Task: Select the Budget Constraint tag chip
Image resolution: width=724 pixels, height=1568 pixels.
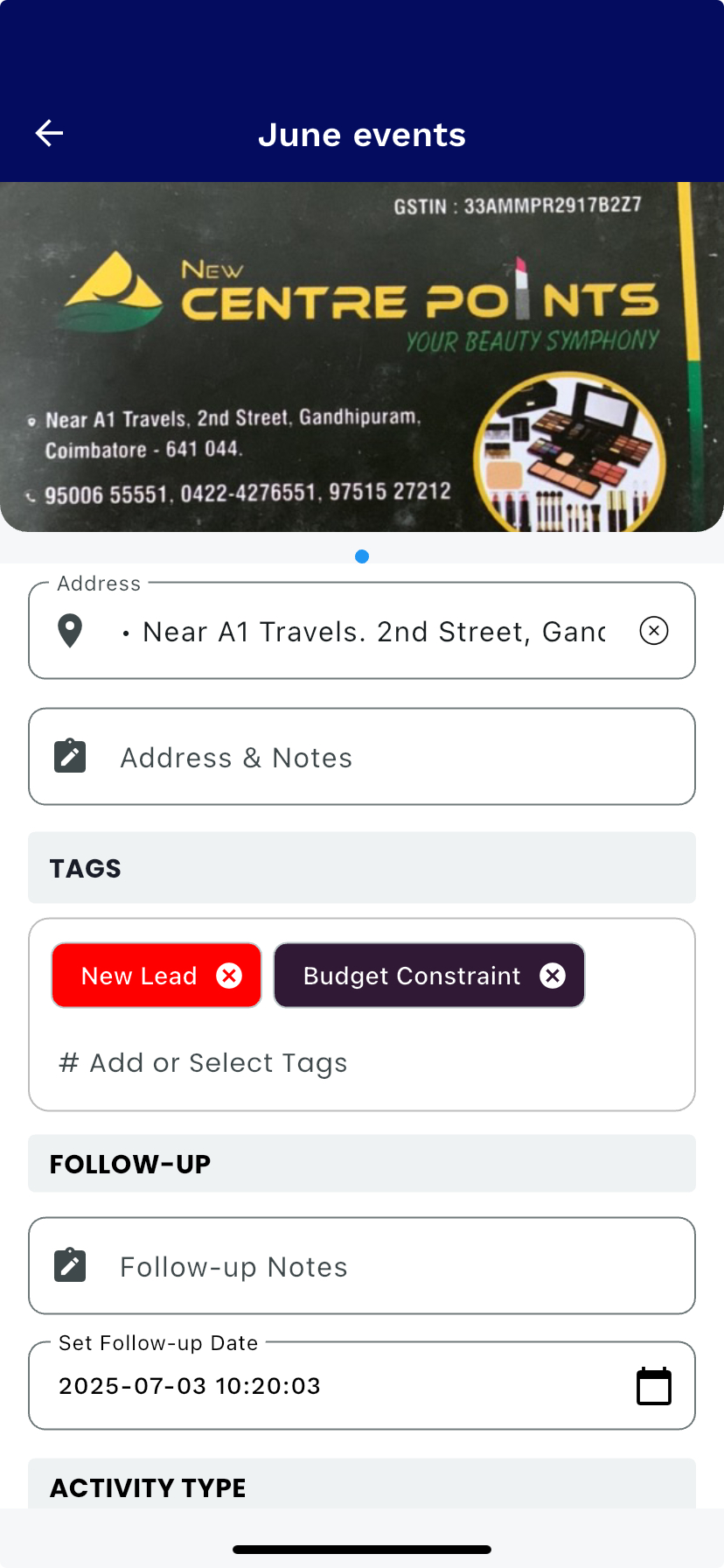Action: point(411,976)
